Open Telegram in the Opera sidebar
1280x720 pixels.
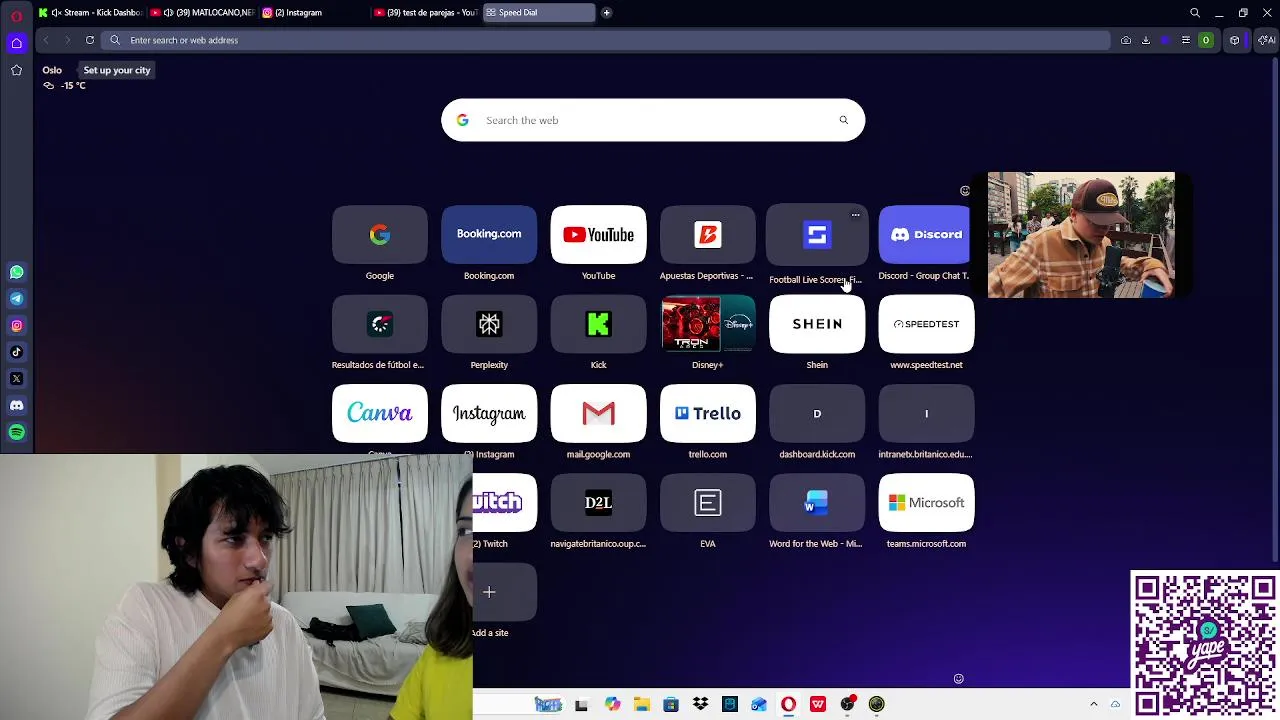[16, 299]
